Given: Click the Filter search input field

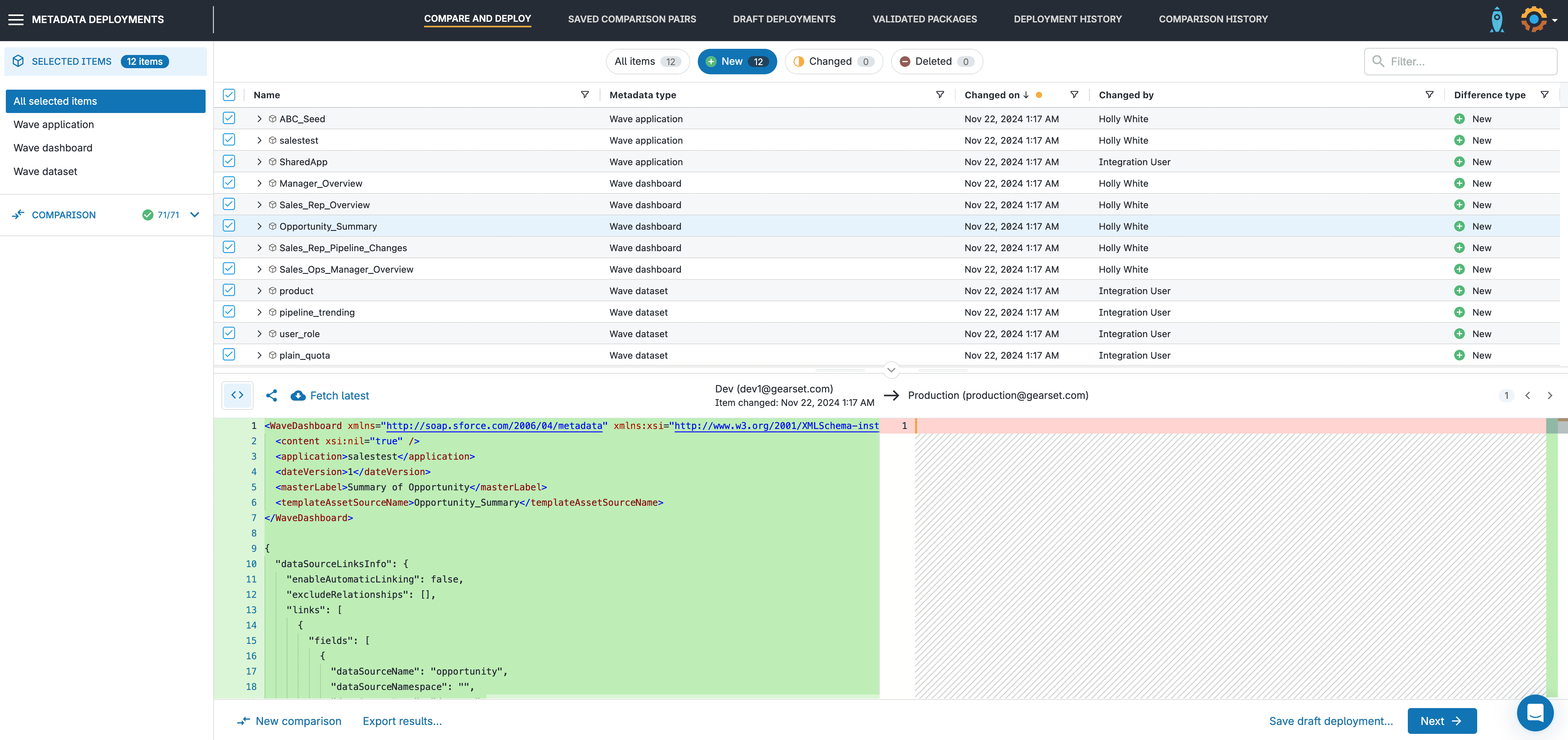Looking at the screenshot, I should [x=1467, y=61].
